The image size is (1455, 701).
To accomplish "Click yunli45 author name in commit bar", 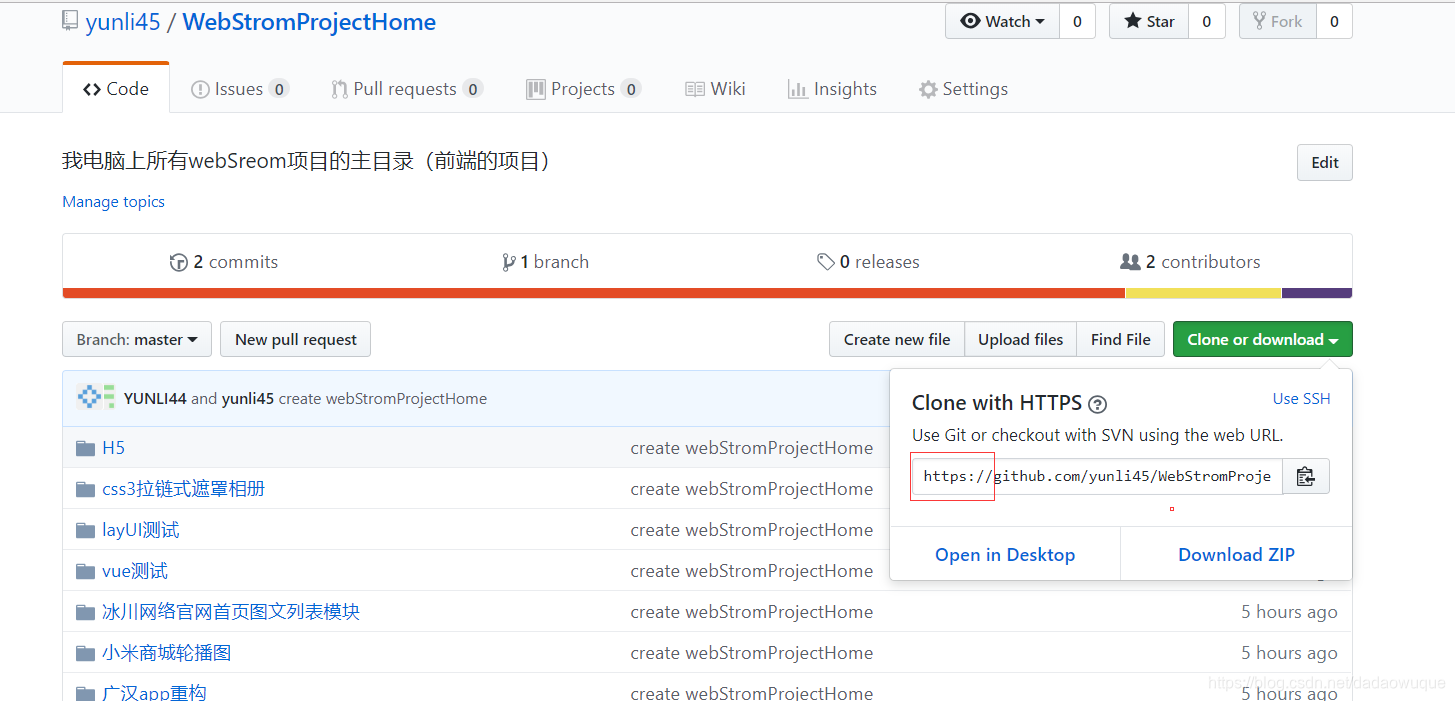I will [x=248, y=398].
